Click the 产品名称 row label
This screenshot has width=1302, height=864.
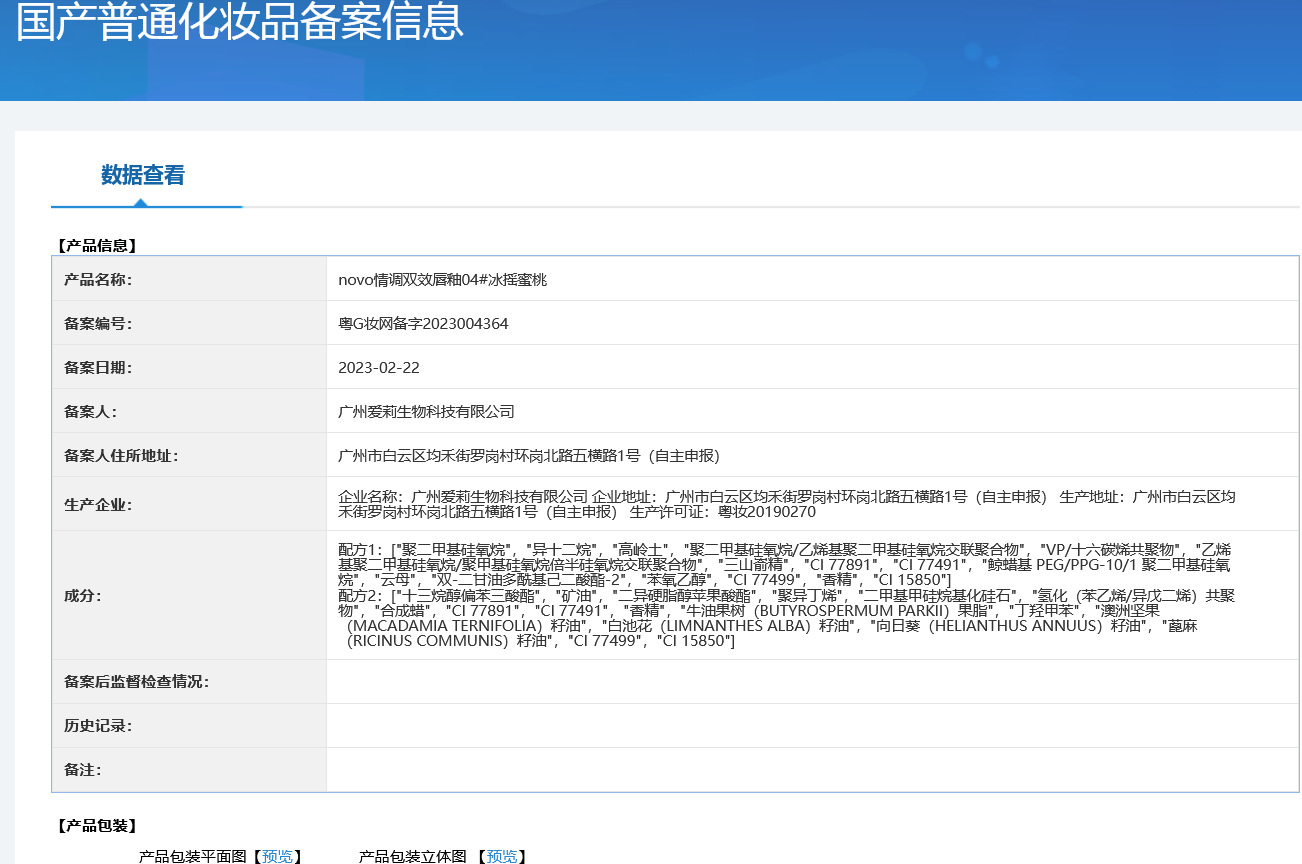(x=98, y=280)
